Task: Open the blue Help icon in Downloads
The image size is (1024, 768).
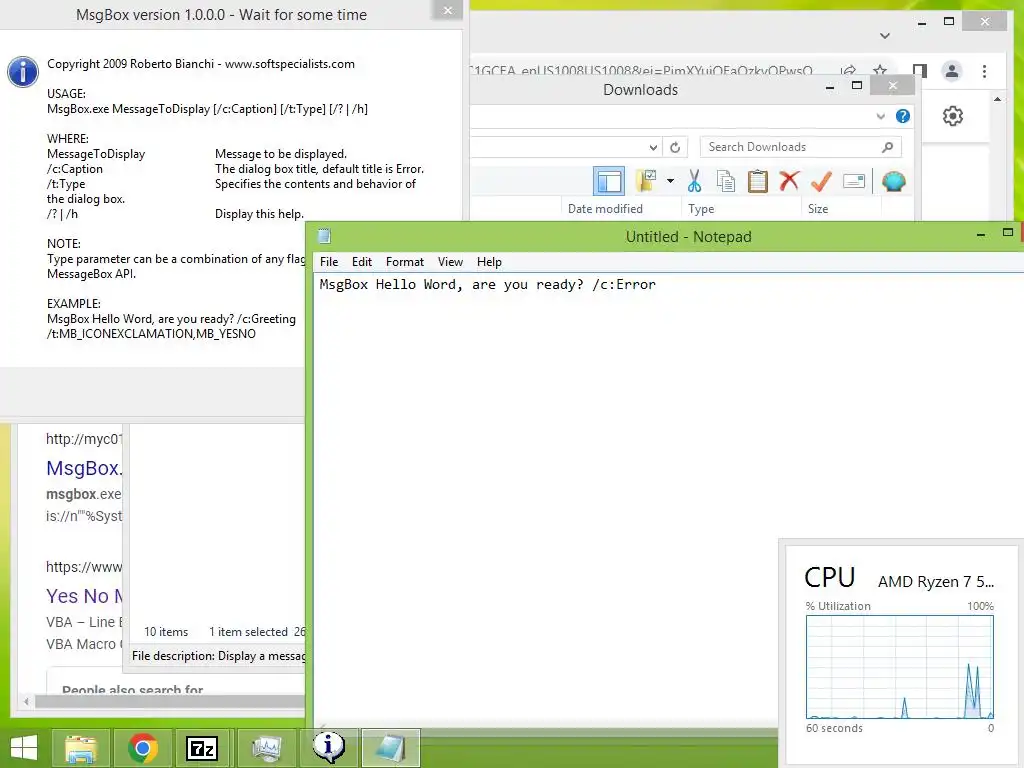Action: (903, 116)
